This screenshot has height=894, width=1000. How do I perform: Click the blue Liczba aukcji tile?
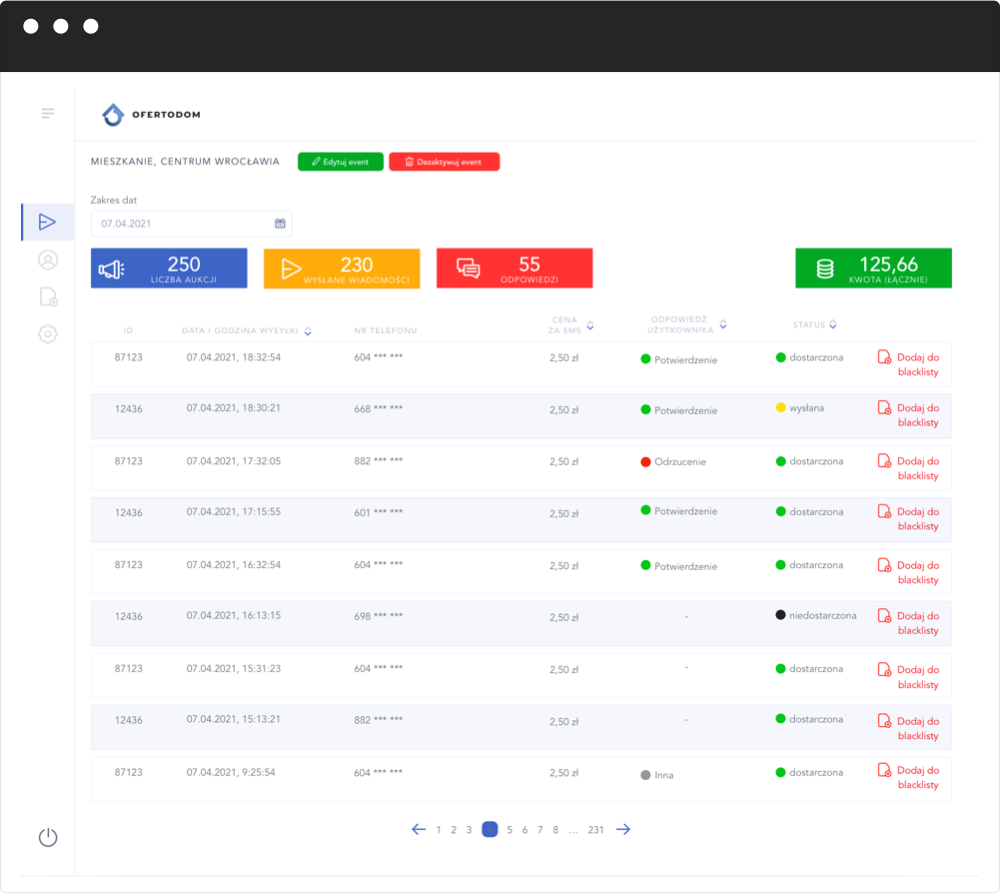(x=169, y=268)
